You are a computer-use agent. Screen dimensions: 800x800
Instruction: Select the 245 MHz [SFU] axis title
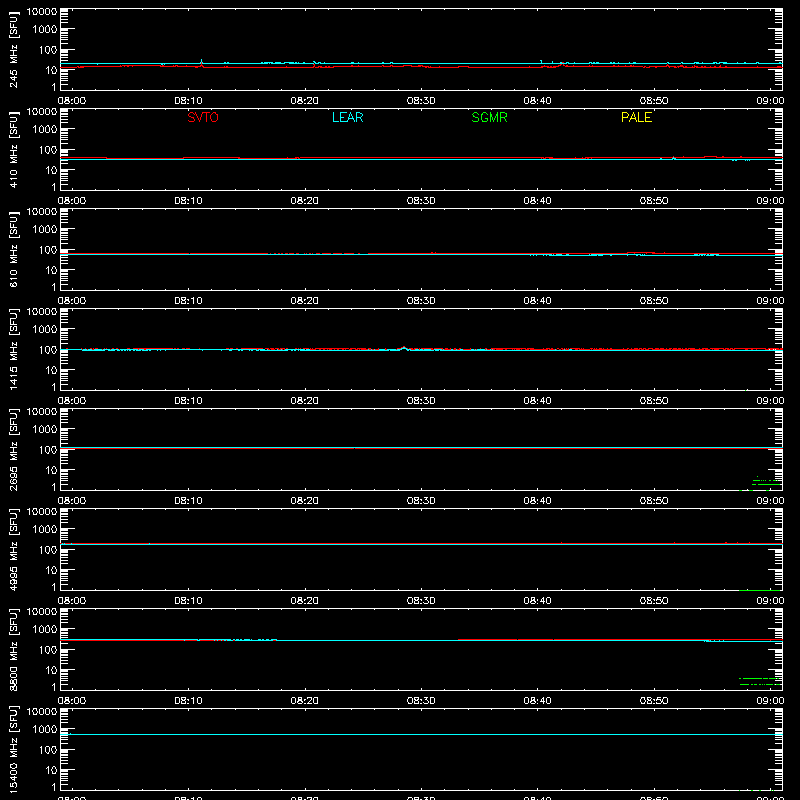click(13, 50)
